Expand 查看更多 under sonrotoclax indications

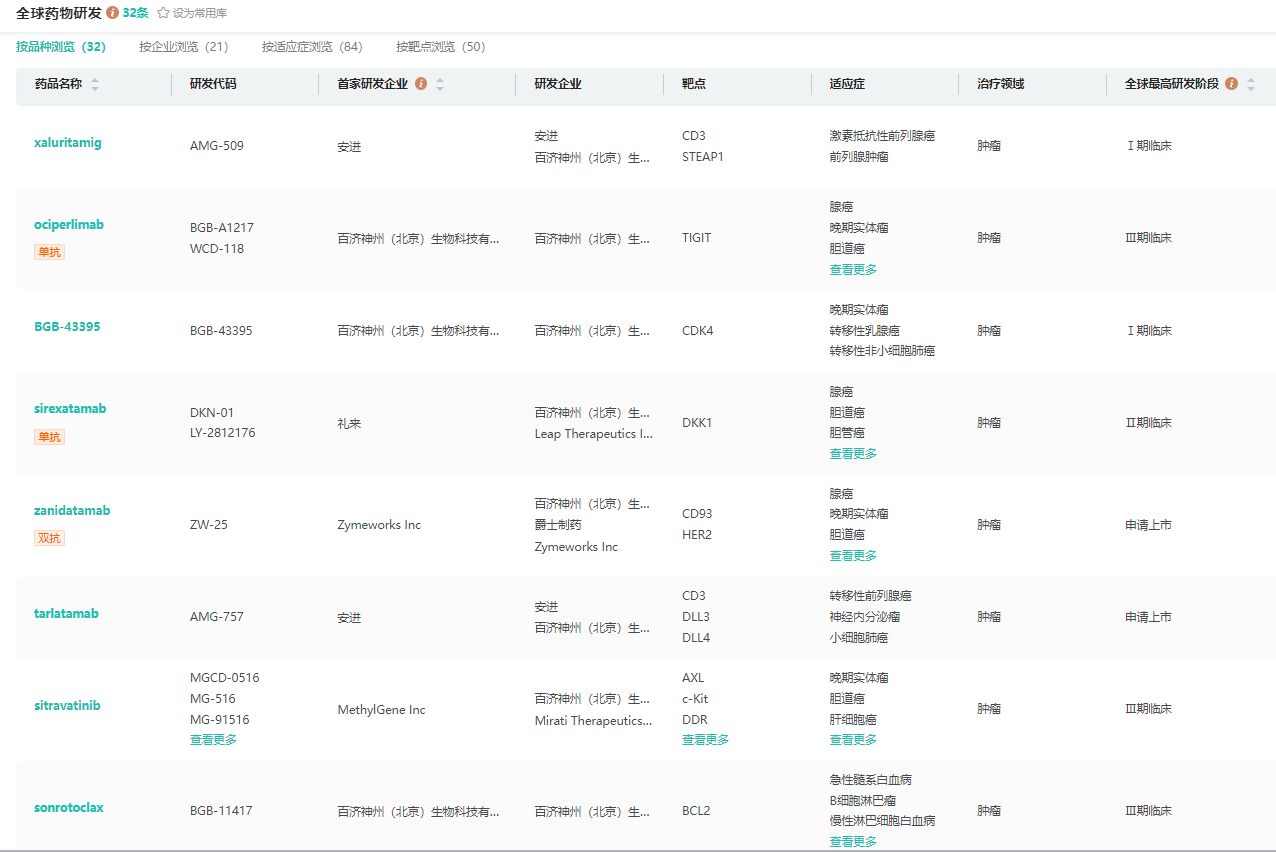853,842
